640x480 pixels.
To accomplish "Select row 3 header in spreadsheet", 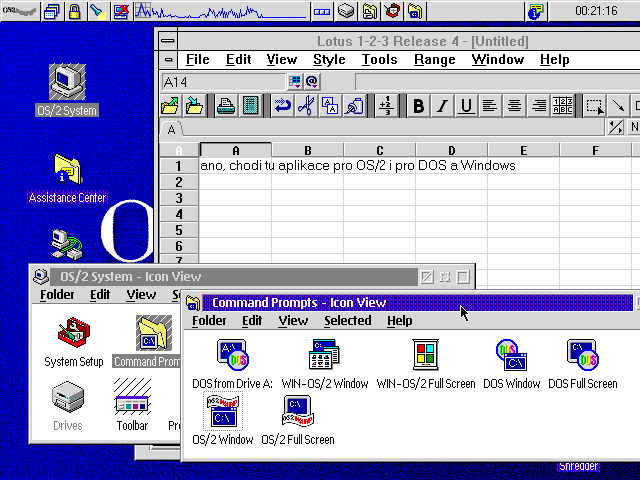I will point(179,198).
